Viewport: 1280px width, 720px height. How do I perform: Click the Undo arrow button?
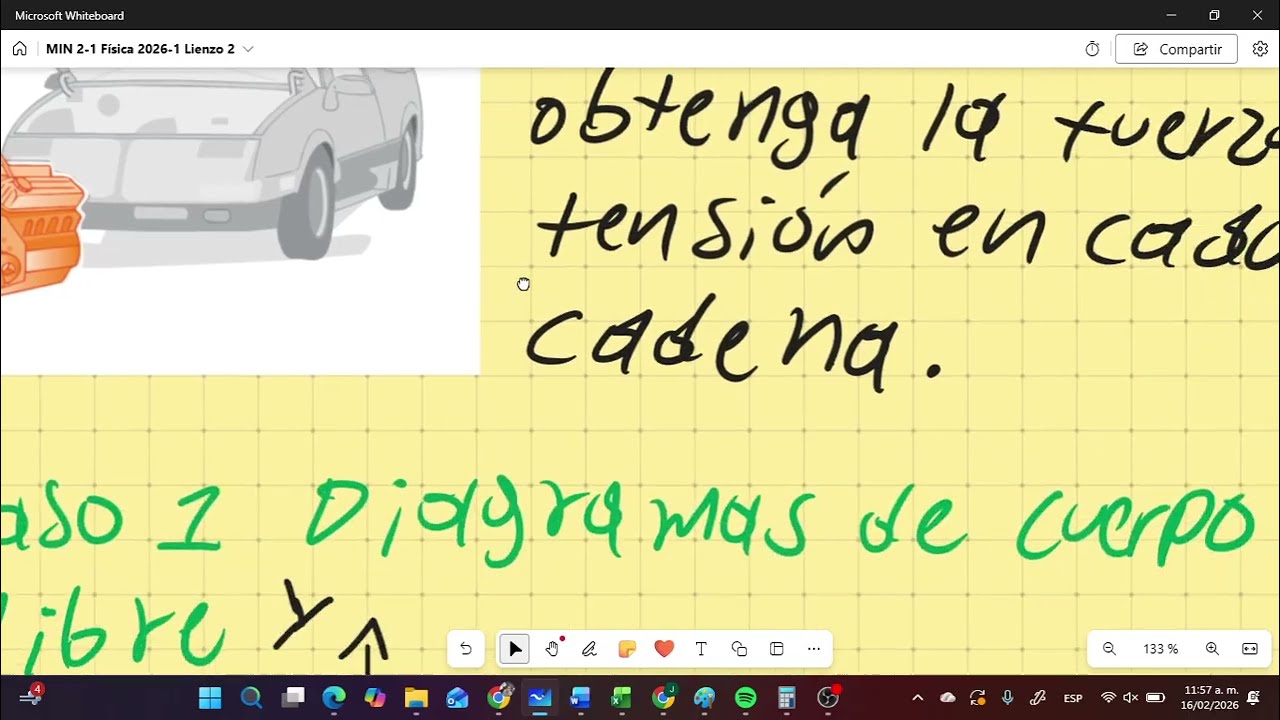pos(466,649)
